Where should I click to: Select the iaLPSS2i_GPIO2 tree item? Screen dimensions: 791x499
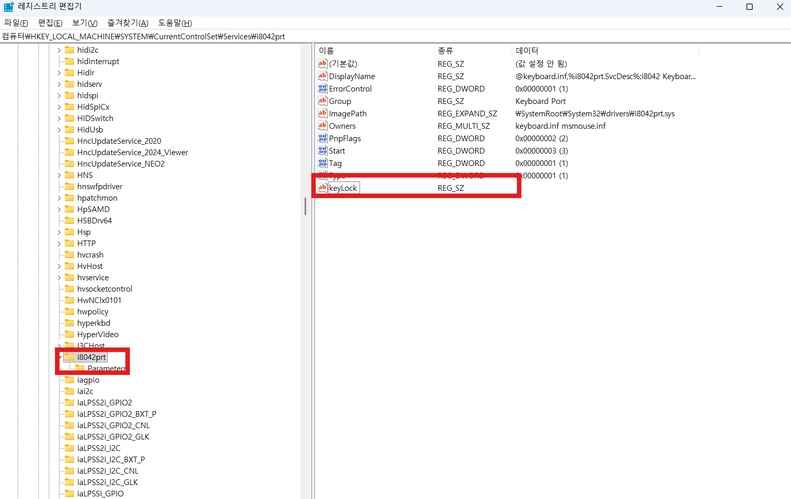pos(104,403)
